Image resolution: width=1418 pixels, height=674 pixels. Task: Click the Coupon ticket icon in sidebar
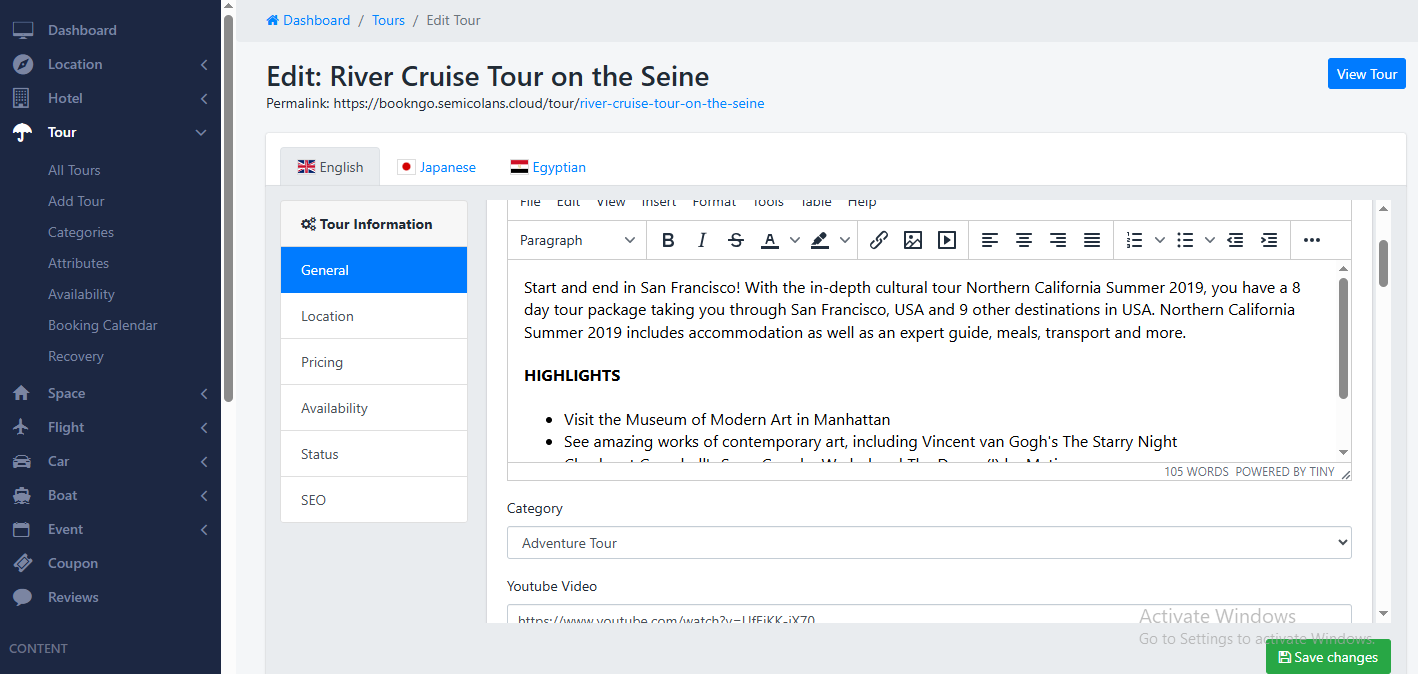[22, 563]
